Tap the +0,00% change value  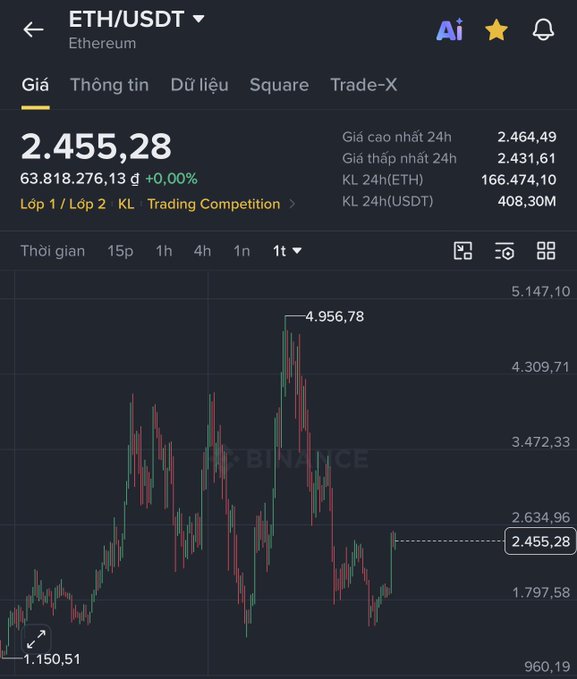click(x=171, y=178)
